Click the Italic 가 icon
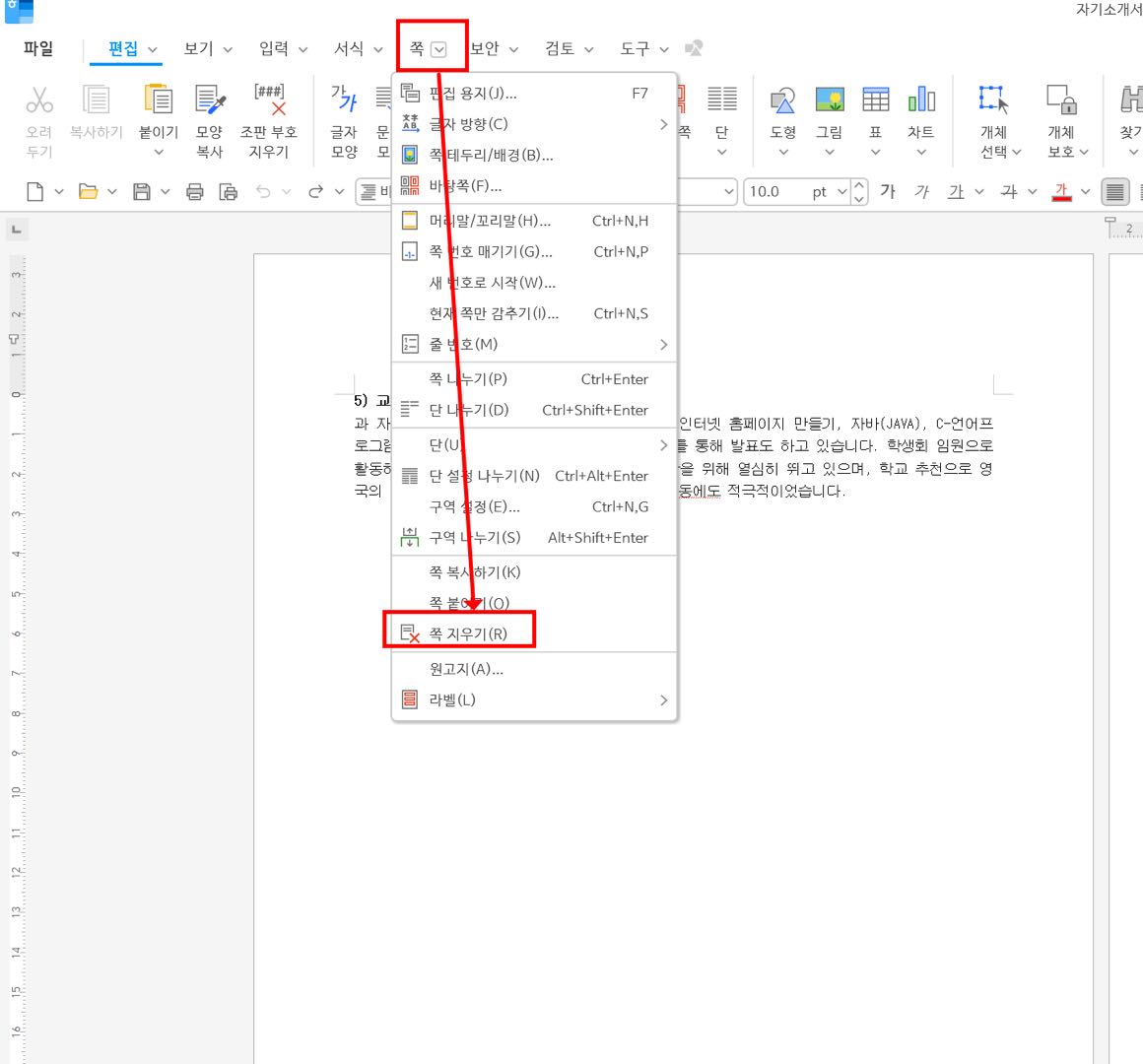The height and width of the screenshot is (1064, 1143). (922, 191)
